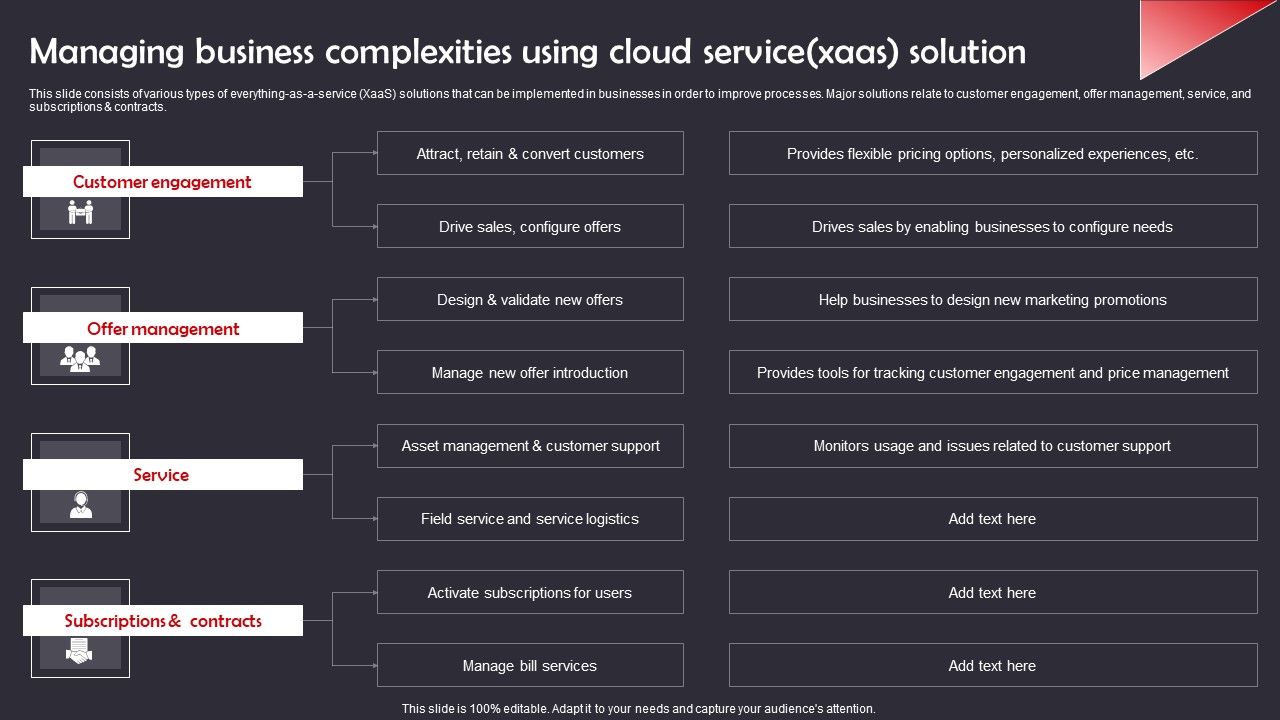Image resolution: width=1280 pixels, height=720 pixels.
Task: Select 'Field service and service logistics' box
Action: click(x=530, y=519)
